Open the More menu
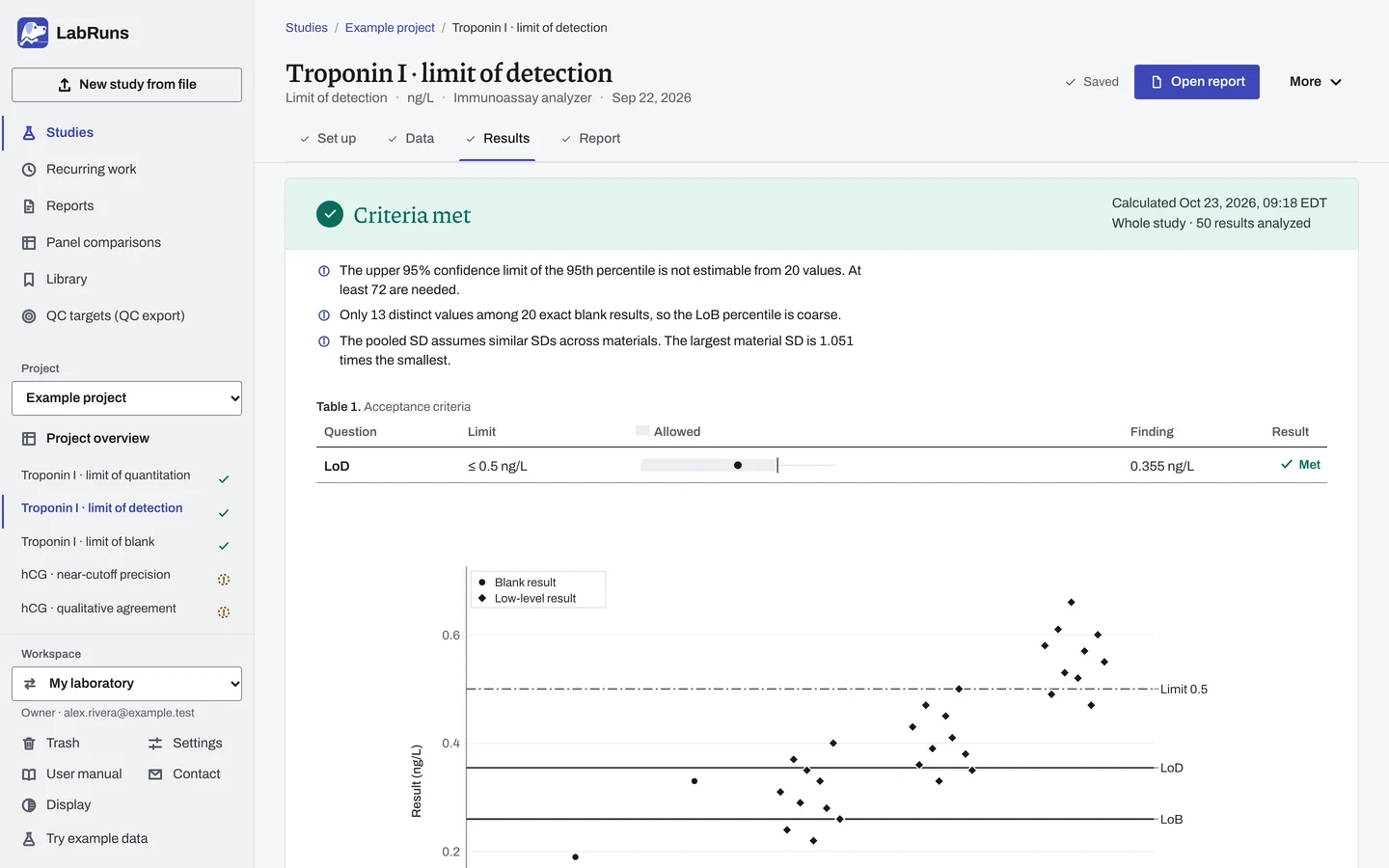The height and width of the screenshot is (868, 1389). tap(1316, 82)
